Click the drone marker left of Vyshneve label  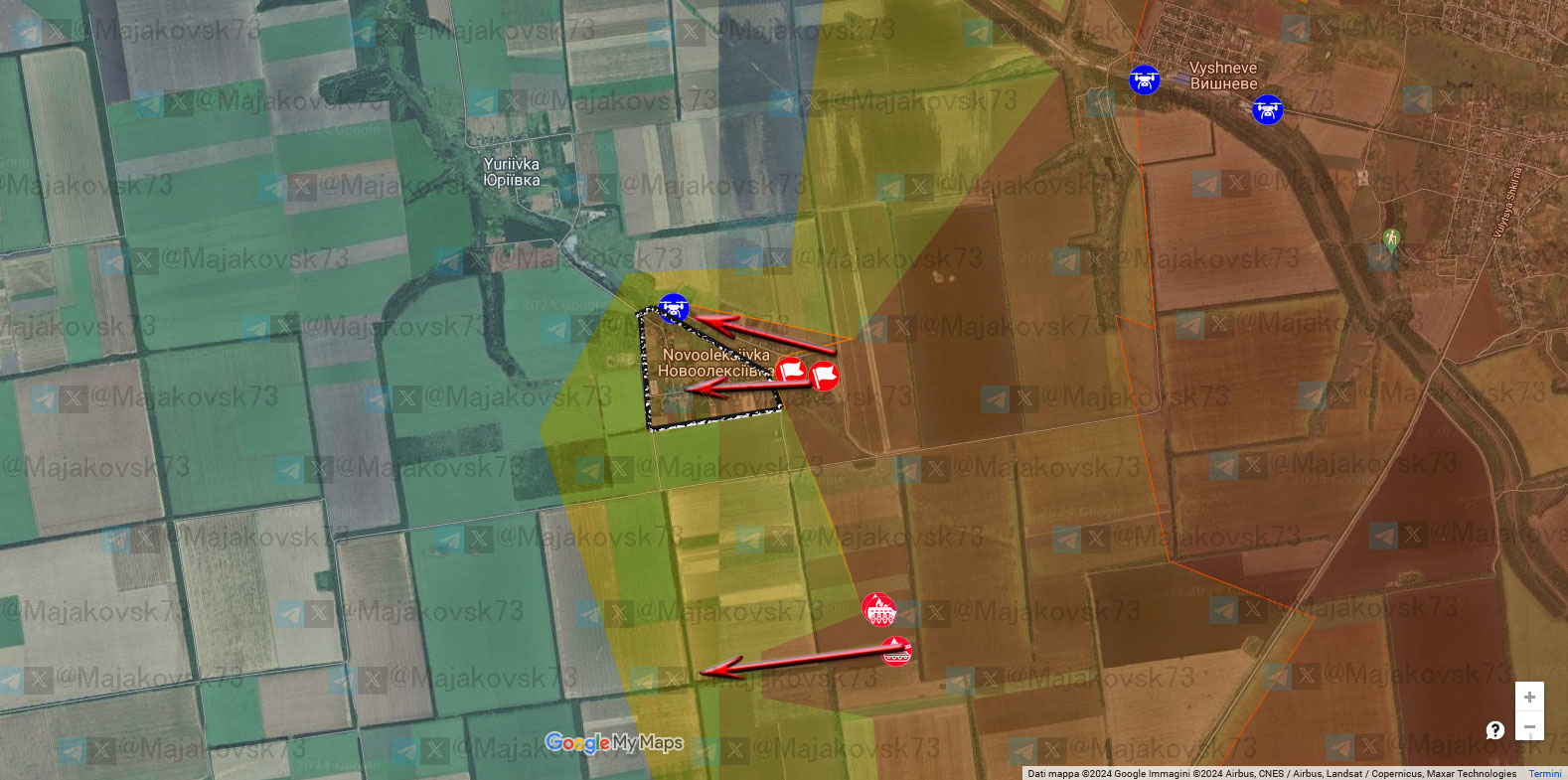tap(1145, 79)
